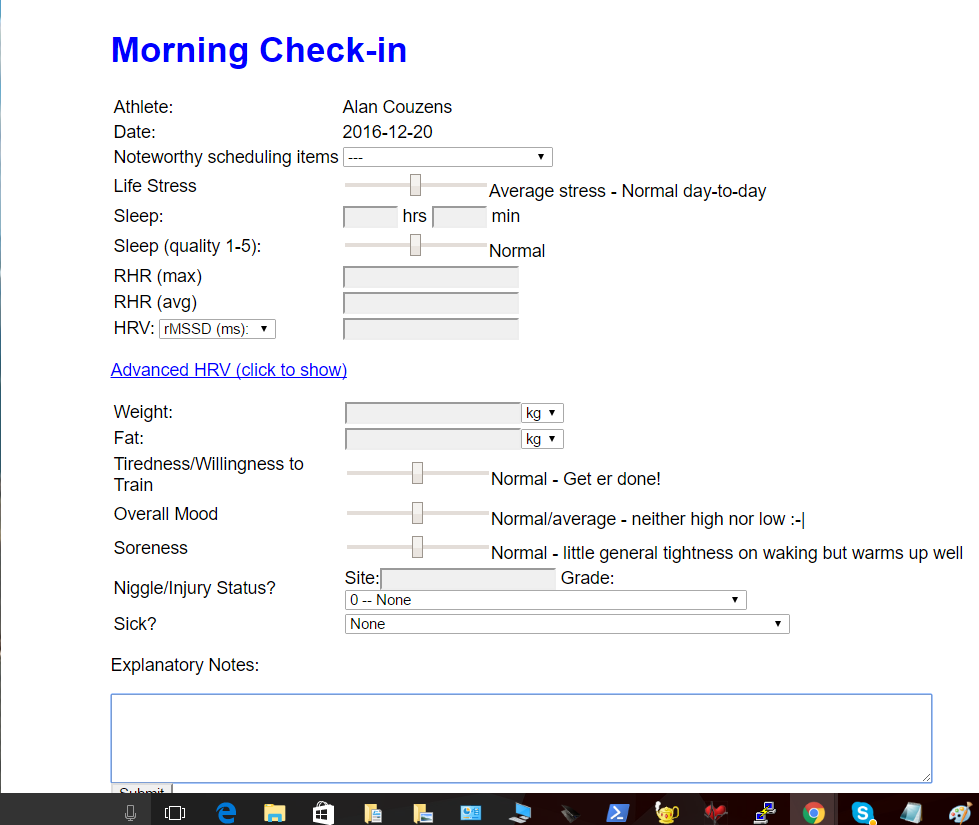Image resolution: width=979 pixels, height=825 pixels.
Task: Click the 'Average stress - Normal day-to-day' text
Action: coord(627,190)
